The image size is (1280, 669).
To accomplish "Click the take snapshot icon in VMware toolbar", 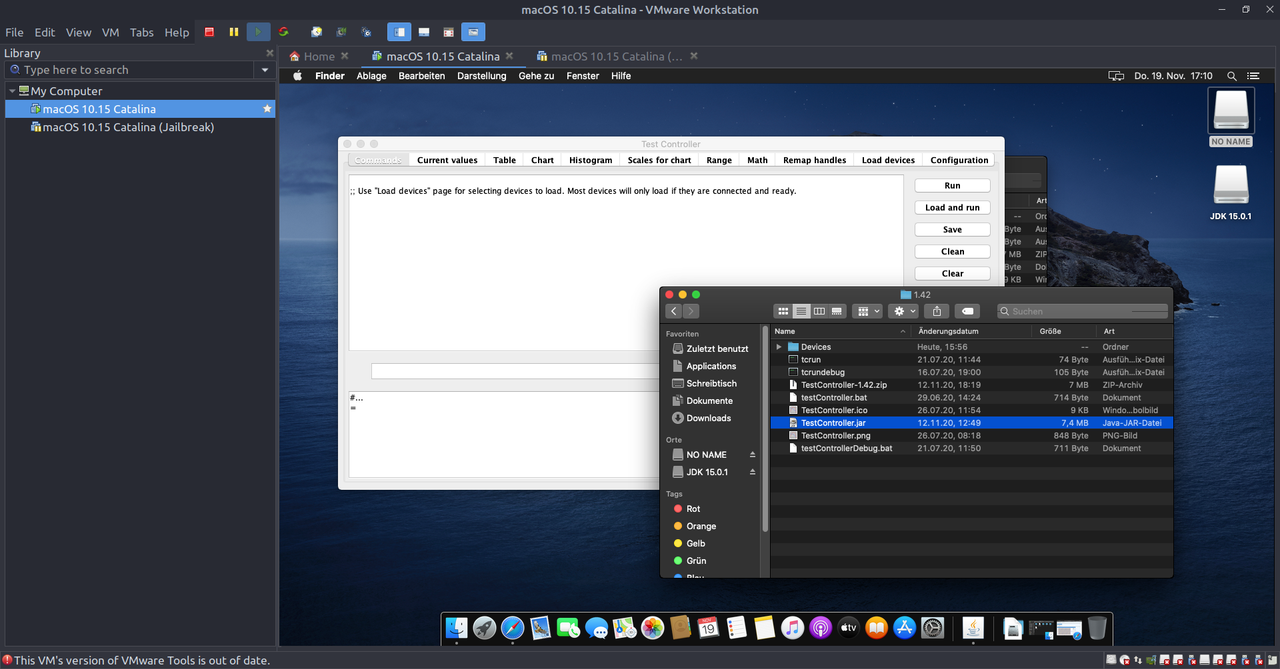I will pos(317,32).
